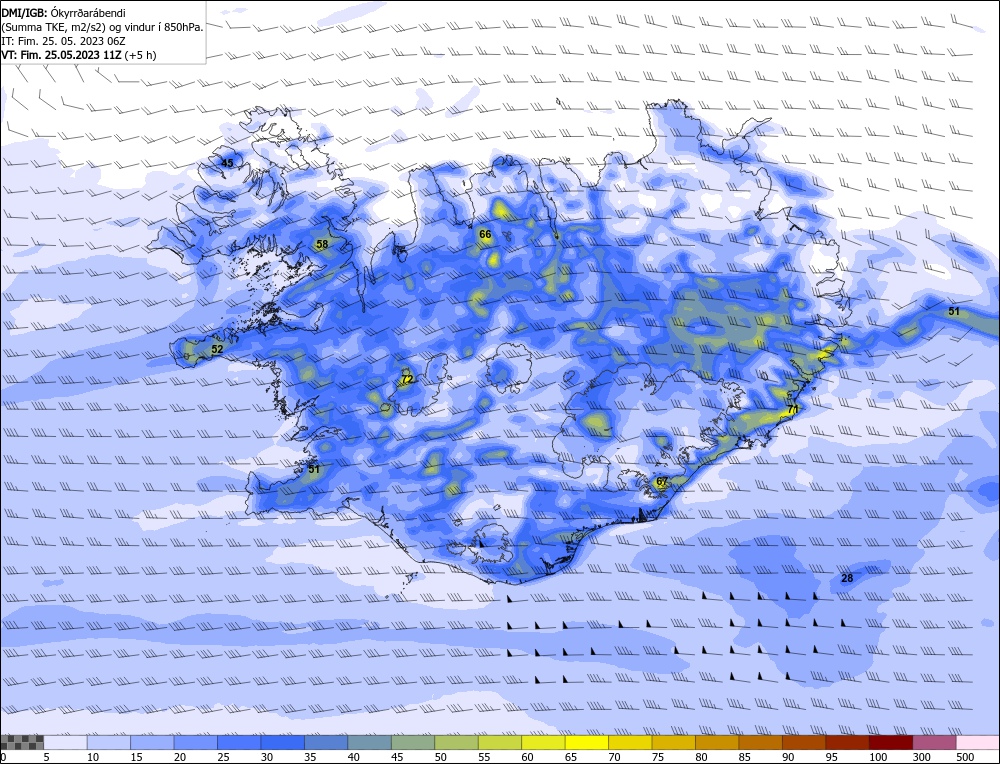Screen dimensions: 1000x764
Task: Click the green swatch between 45 and 50
Action: [x=413, y=742]
